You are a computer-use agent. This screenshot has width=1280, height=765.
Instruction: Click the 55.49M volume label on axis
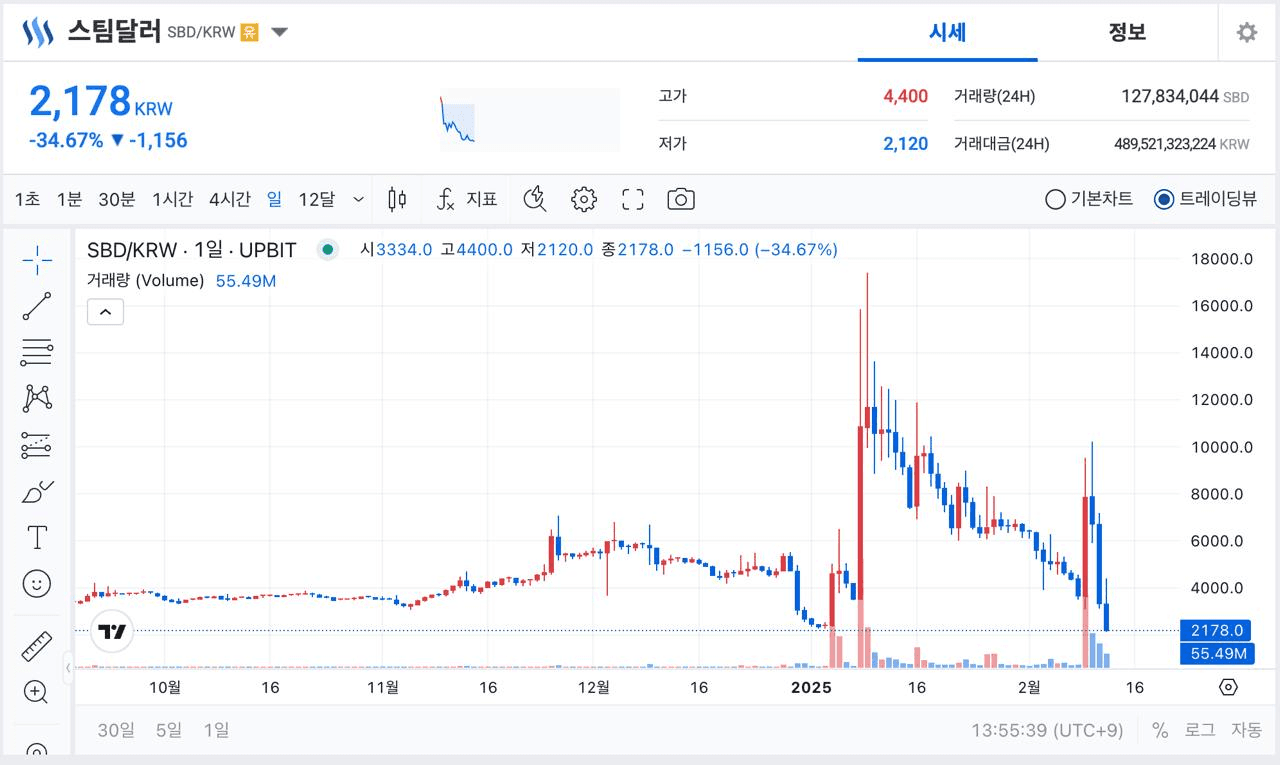point(1217,654)
